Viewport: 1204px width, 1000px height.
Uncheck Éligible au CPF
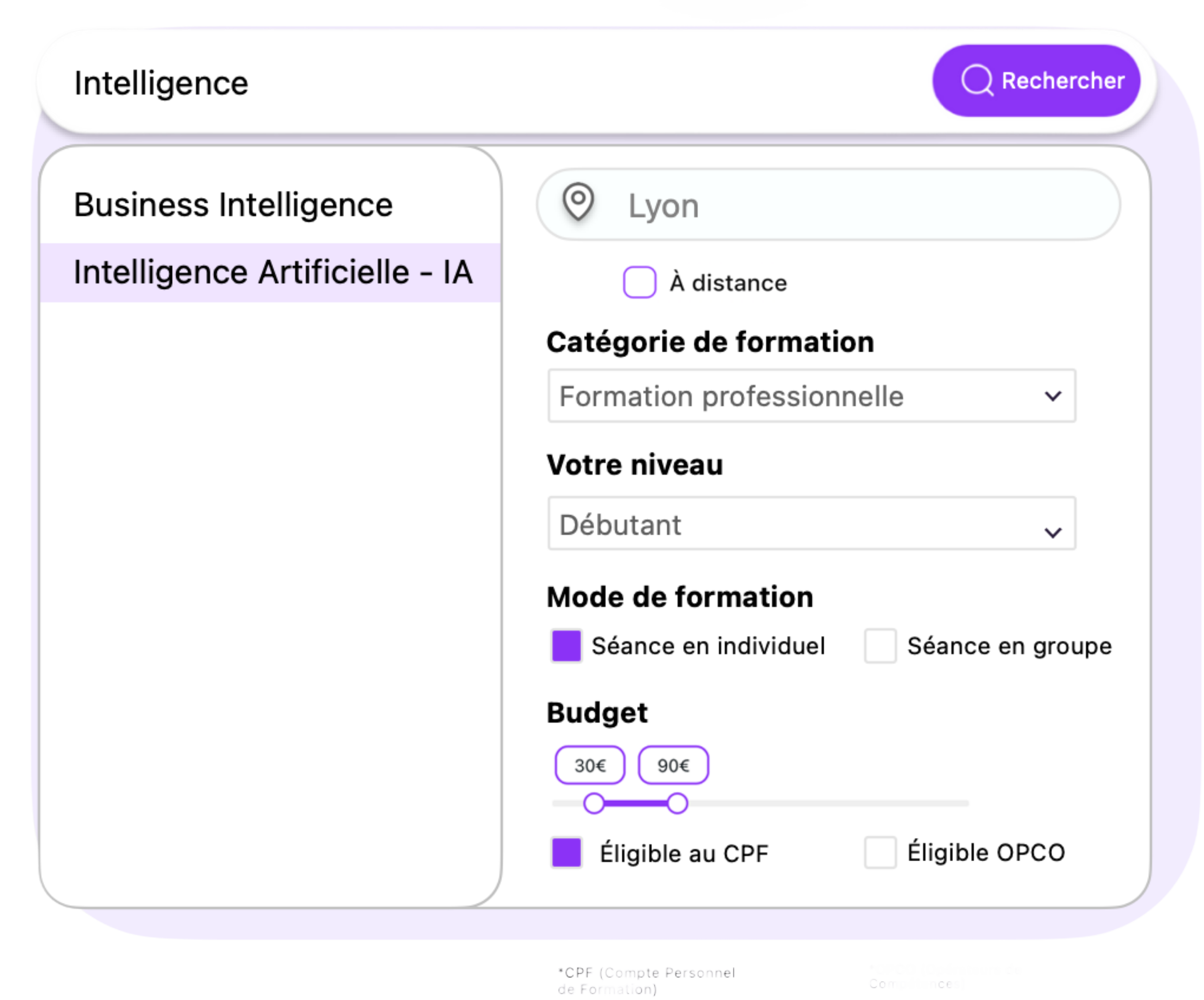(566, 853)
